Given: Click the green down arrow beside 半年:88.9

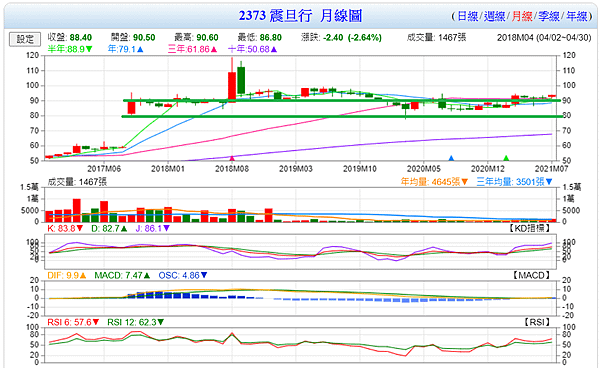Looking at the screenshot, I should pyautogui.click(x=89, y=49).
